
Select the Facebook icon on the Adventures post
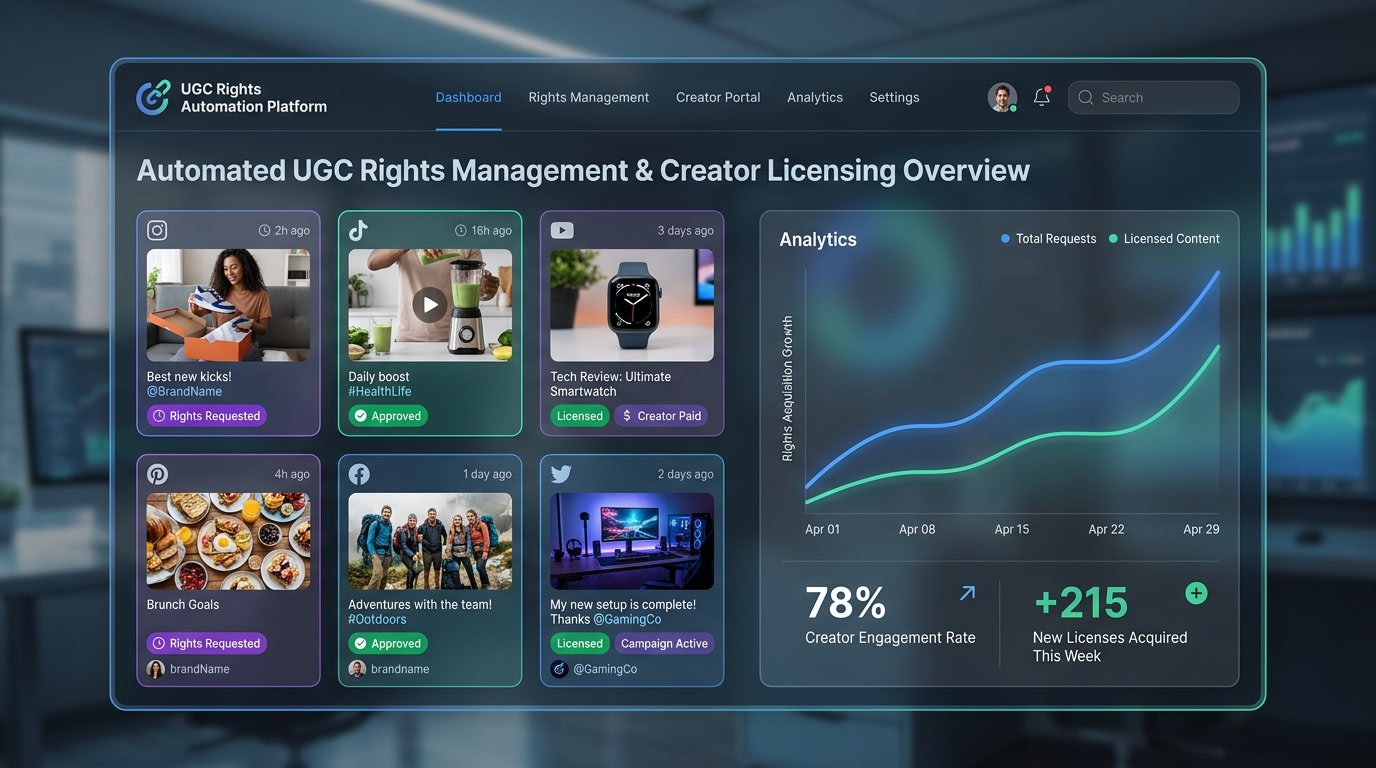359,473
